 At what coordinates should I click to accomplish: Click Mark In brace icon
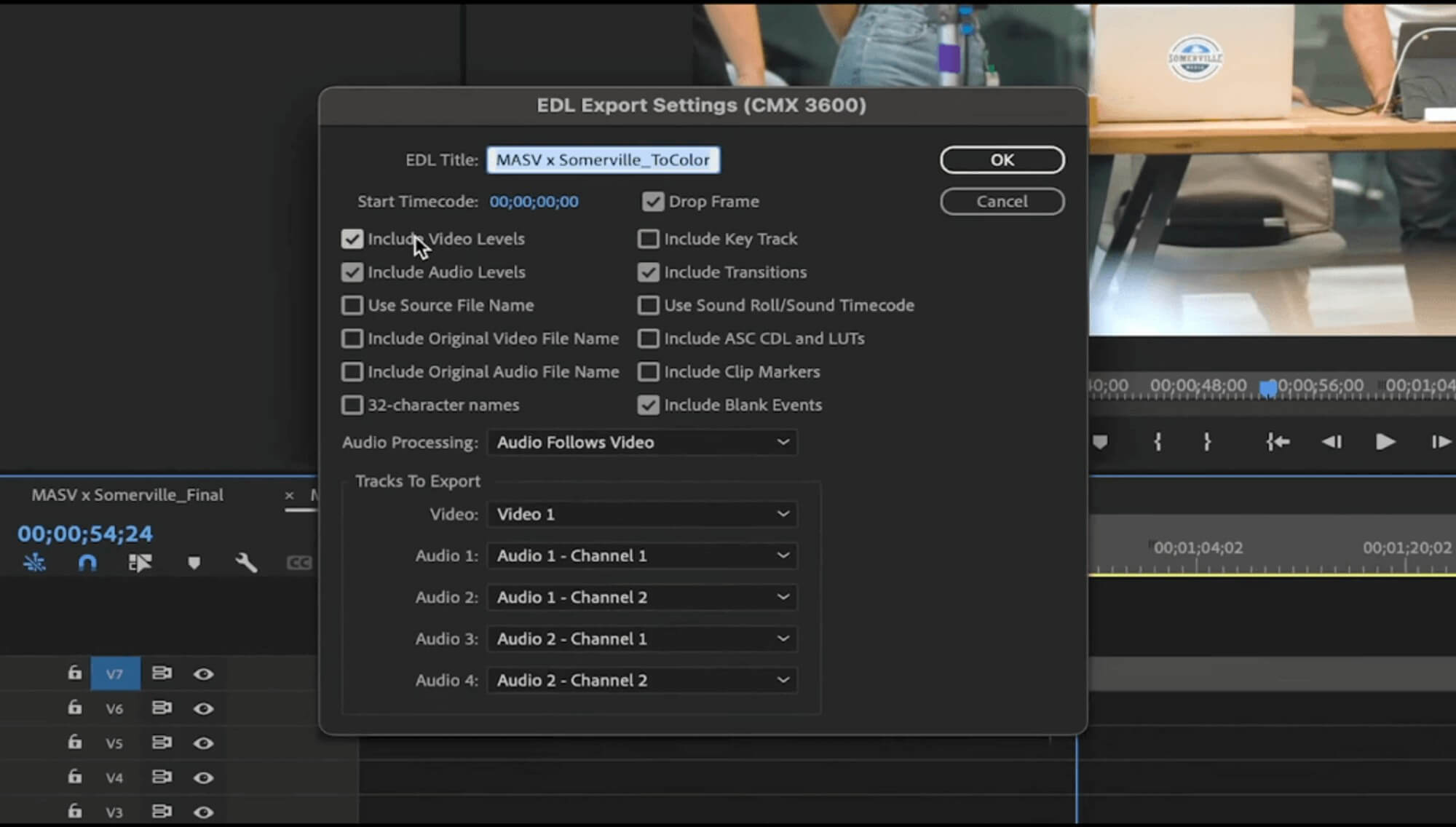1158,442
